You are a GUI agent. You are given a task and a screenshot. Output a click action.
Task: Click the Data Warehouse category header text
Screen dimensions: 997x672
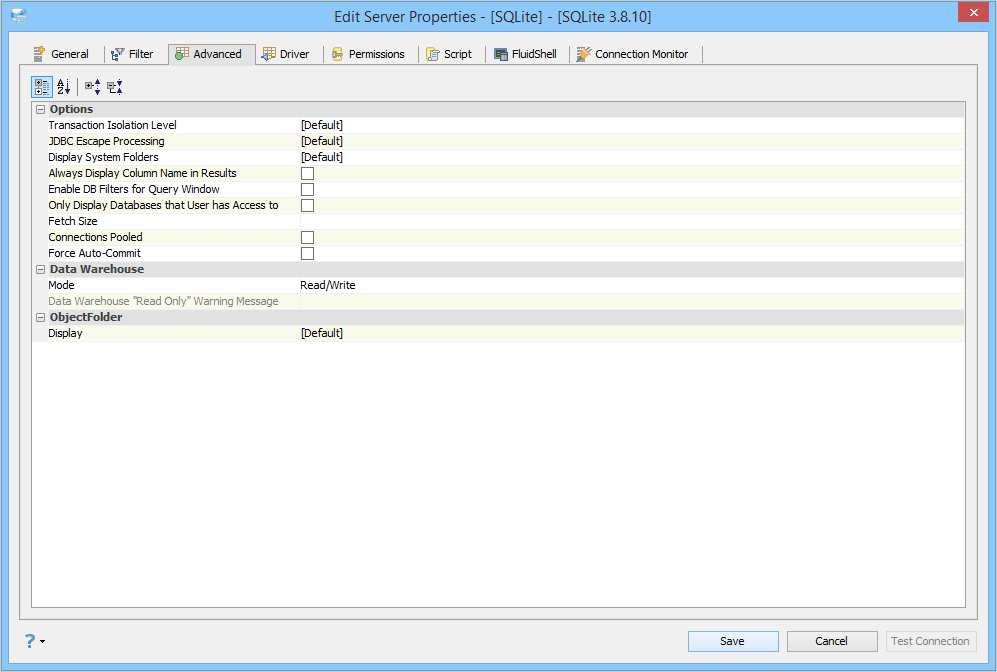tap(97, 270)
